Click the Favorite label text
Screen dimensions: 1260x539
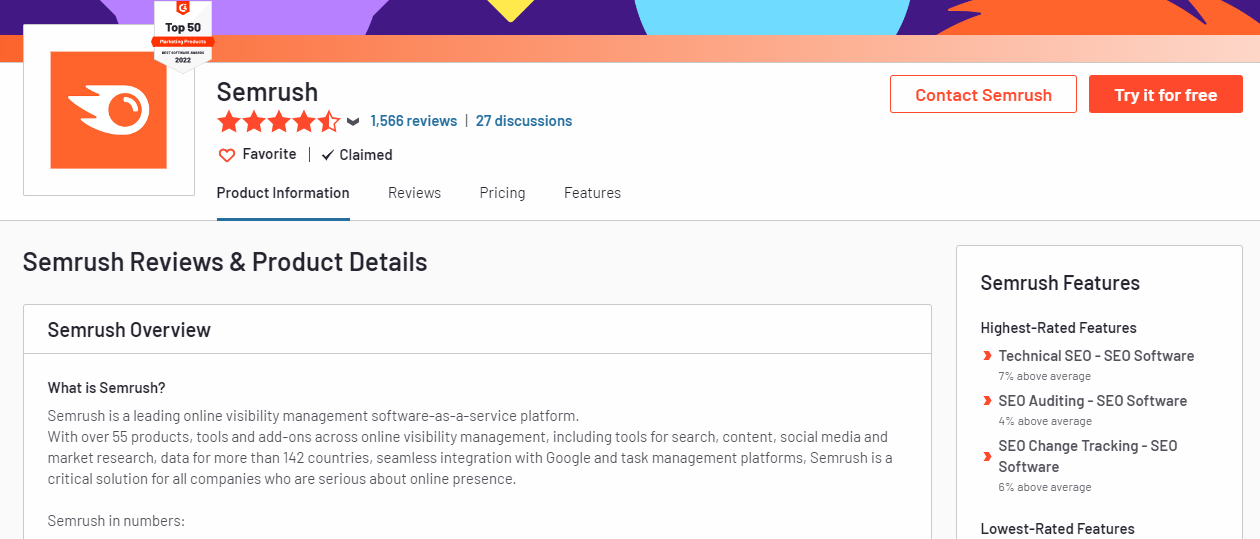[x=269, y=154]
